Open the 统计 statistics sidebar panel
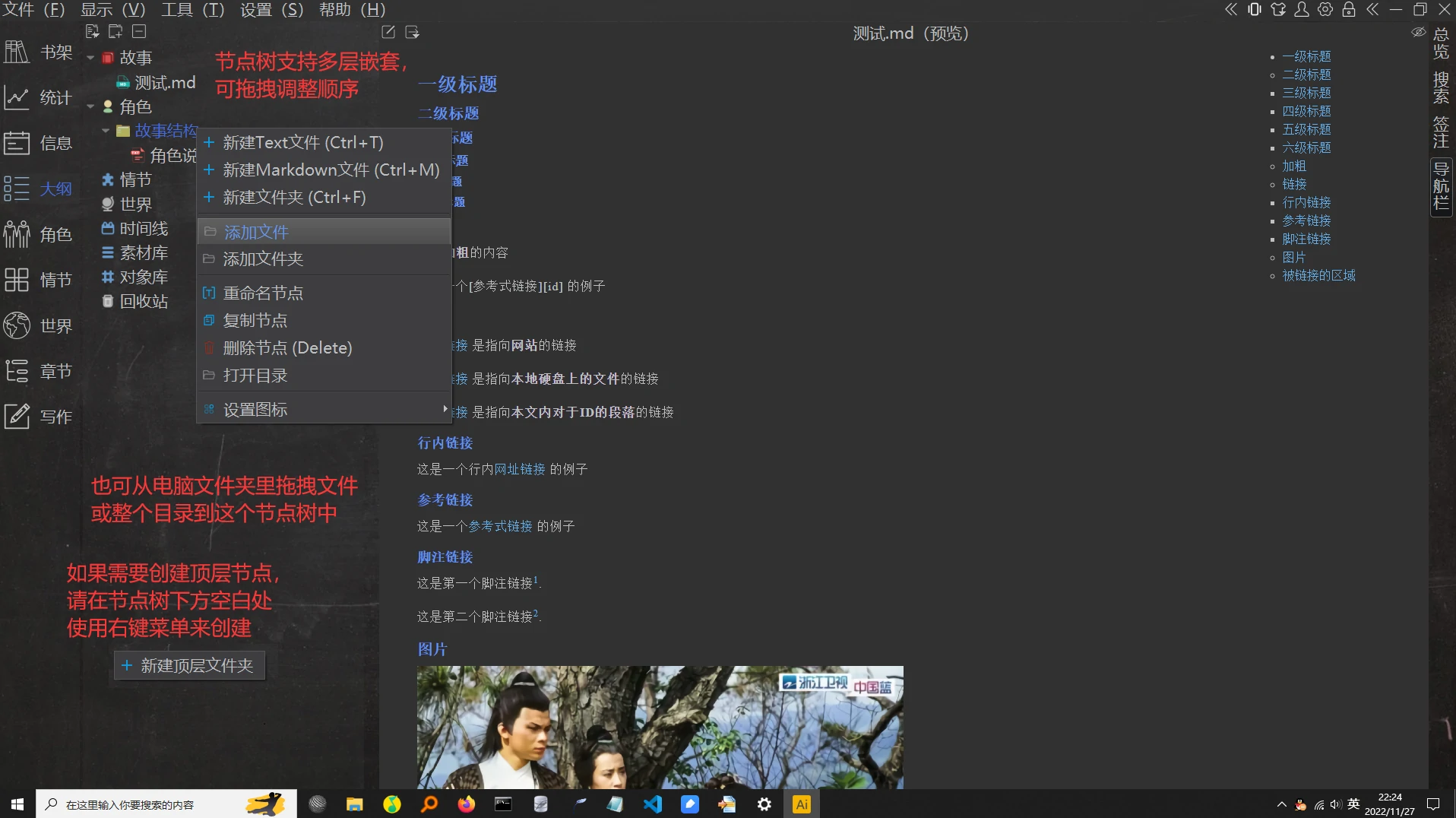 pyautogui.click(x=38, y=98)
